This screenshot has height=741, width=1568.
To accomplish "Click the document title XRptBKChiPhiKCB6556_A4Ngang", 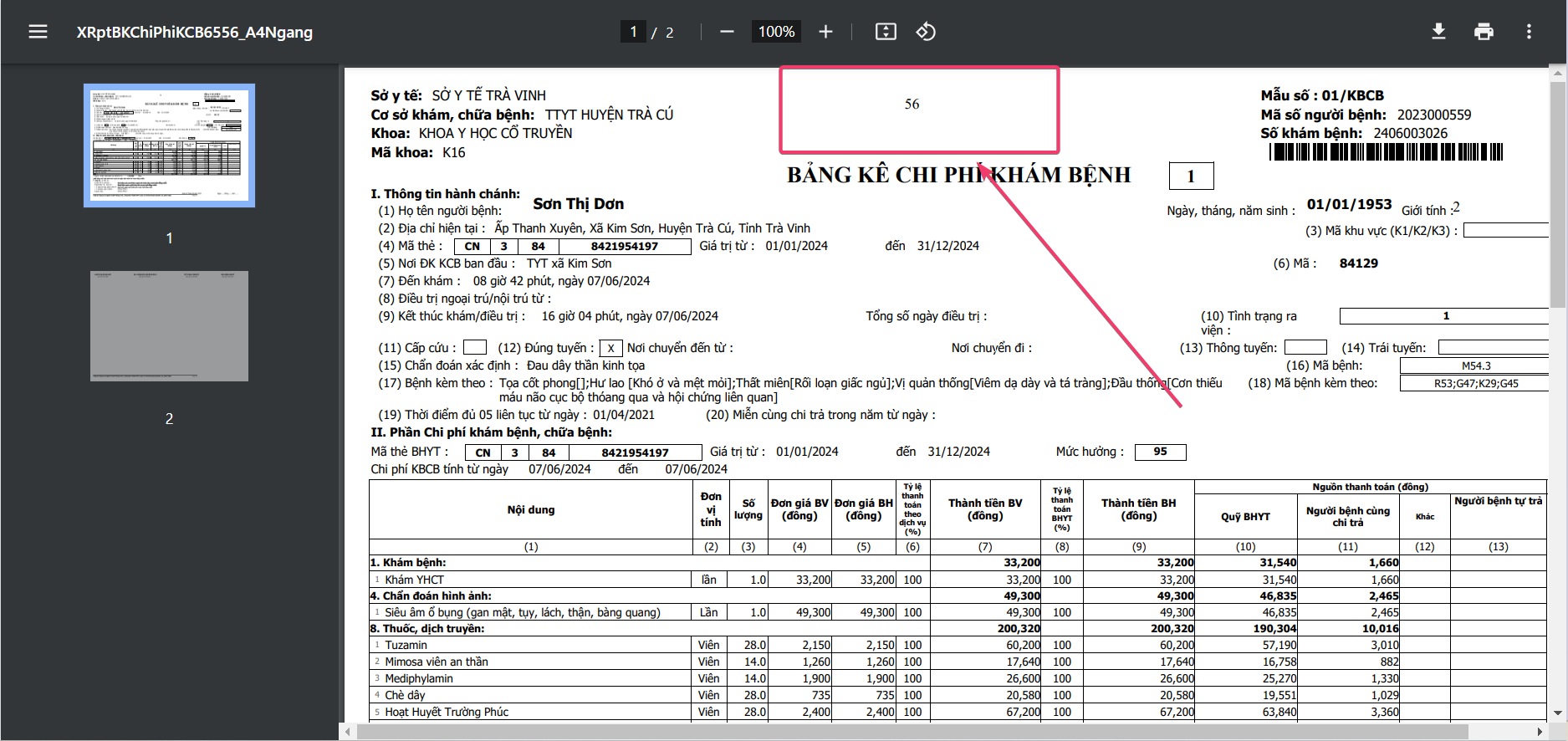I will tap(195, 32).
